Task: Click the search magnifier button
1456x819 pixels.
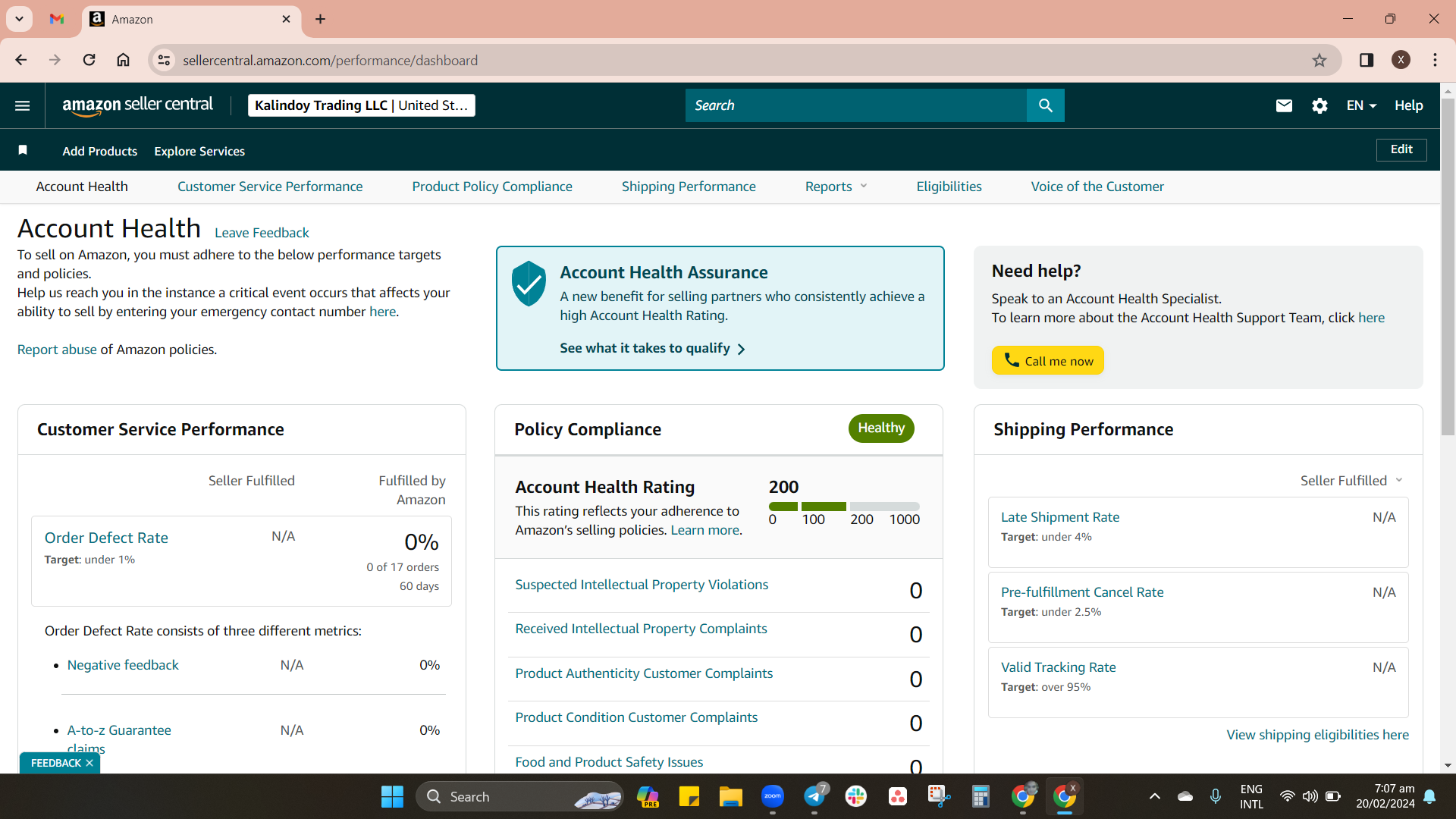Action: [1046, 105]
